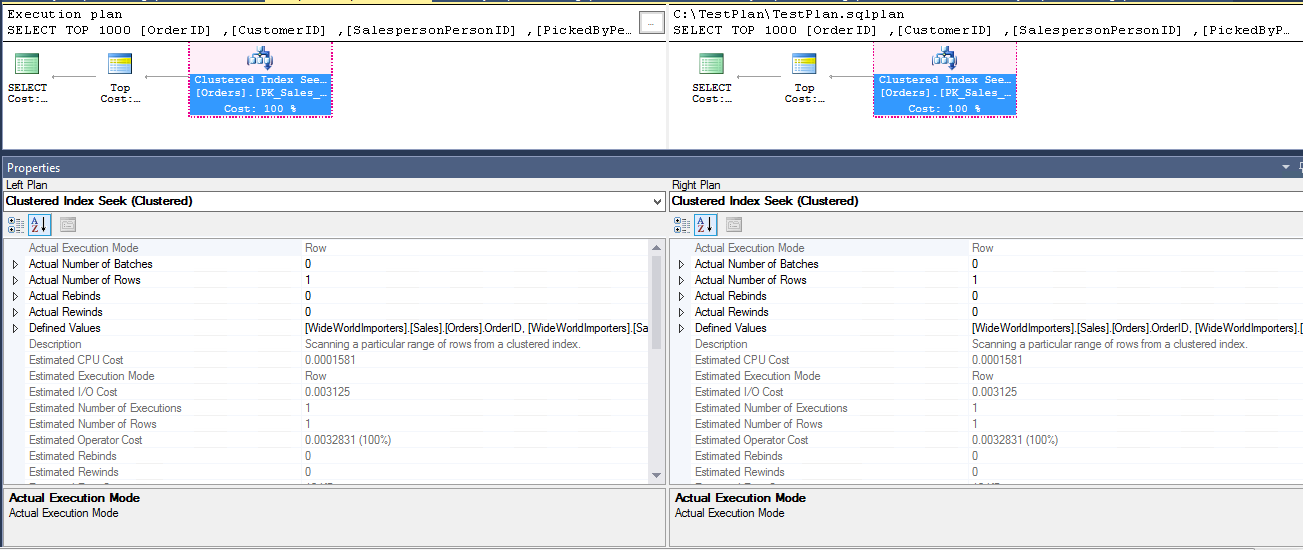Image resolution: width=1303 pixels, height=550 pixels.
Task: Select Estimated CPU Cost row in Right Plan
Action: point(987,360)
